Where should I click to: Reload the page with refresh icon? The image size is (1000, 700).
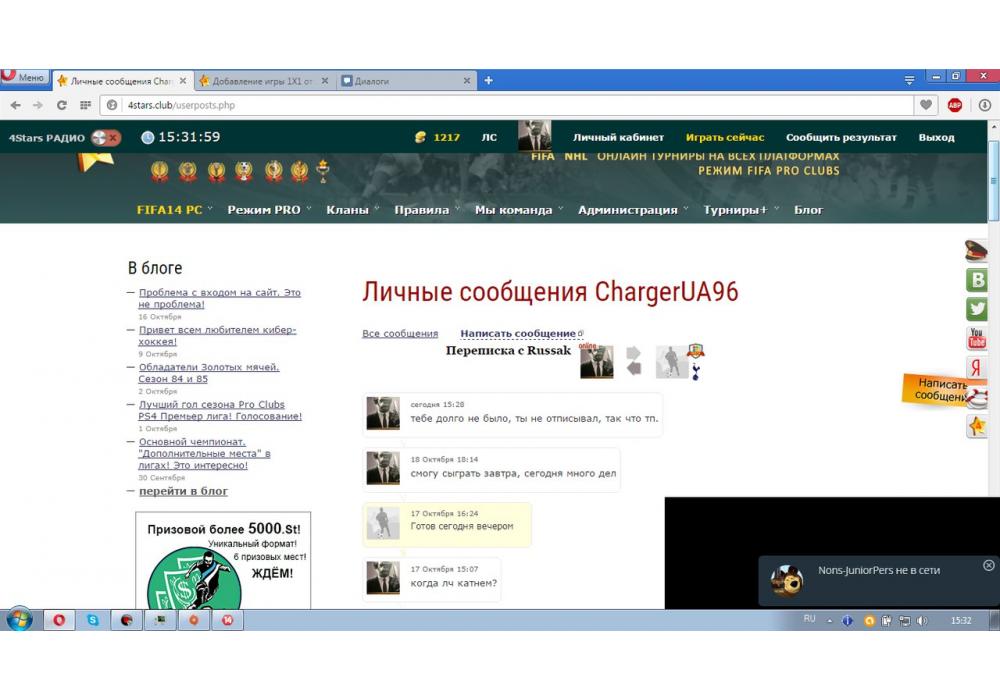[62, 105]
